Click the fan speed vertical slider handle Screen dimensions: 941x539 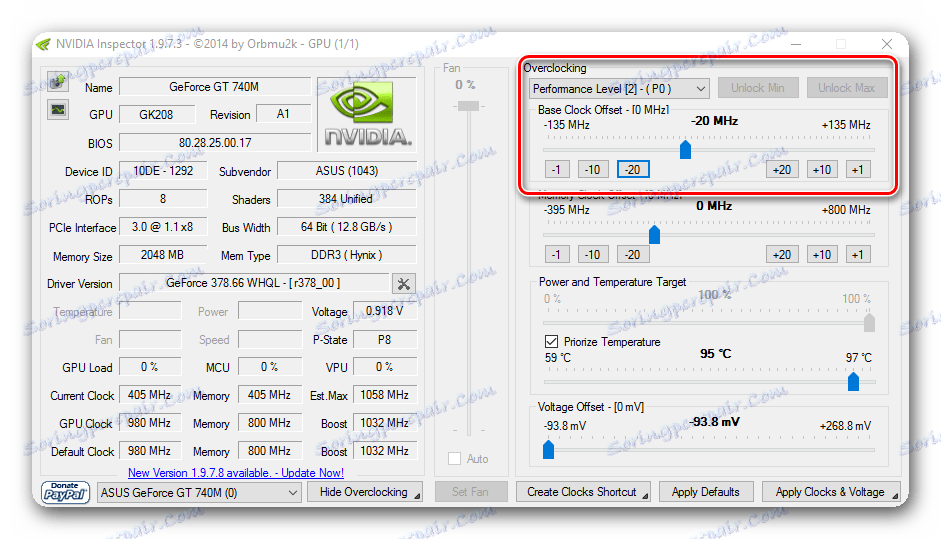tap(468, 106)
